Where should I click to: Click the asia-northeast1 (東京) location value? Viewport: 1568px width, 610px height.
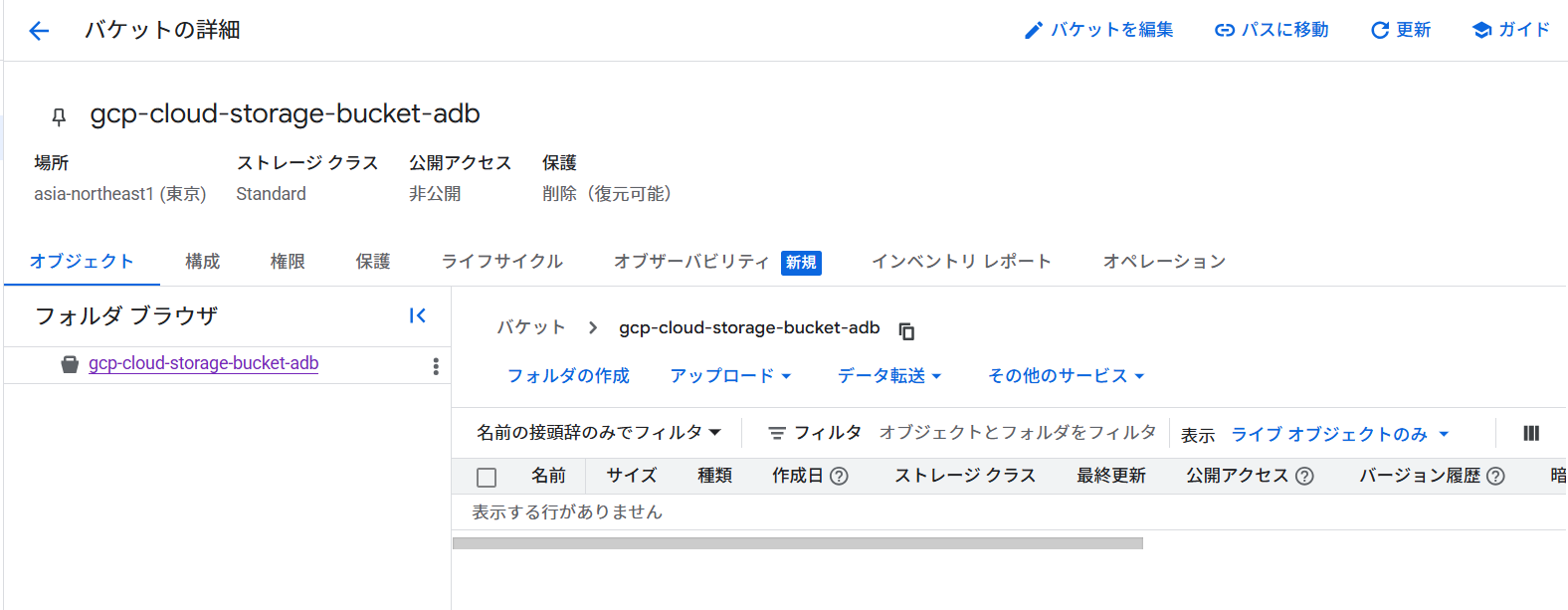[x=120, y=194]
